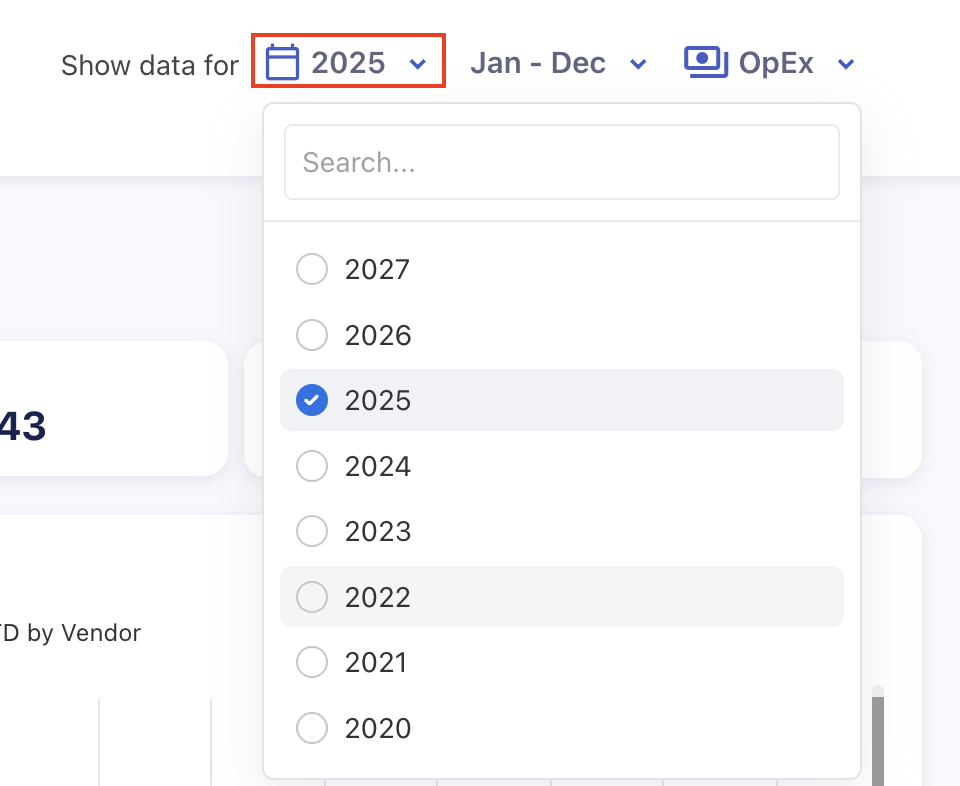The height and width of the screenshot is (786, 960).
Task: Choose the 2024 radio option
Action: click(312, 466)
